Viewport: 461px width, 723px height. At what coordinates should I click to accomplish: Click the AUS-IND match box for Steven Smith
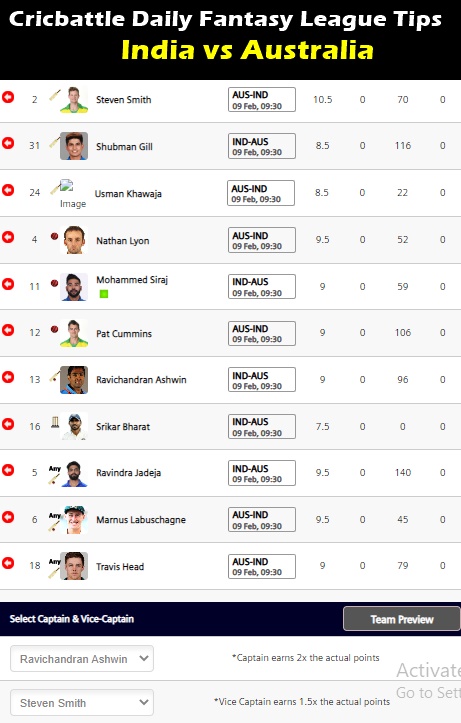[262, 100]
